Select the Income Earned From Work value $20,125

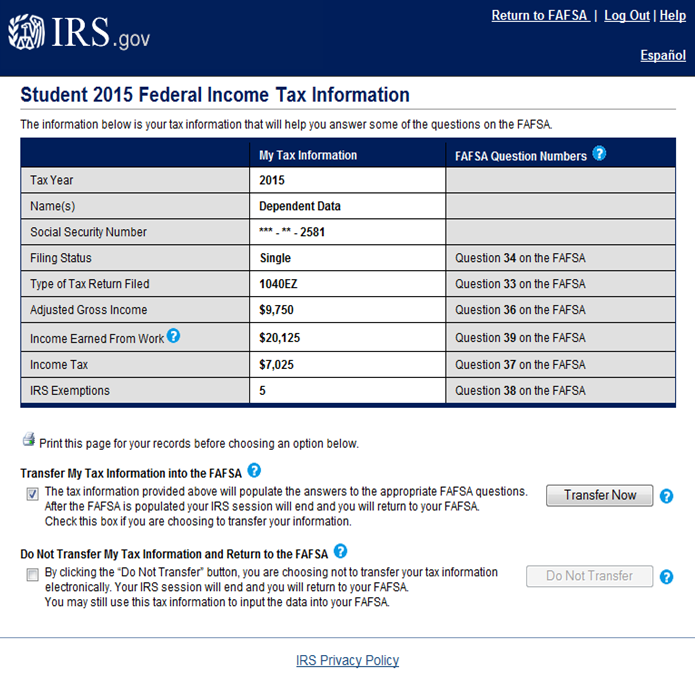279,338
